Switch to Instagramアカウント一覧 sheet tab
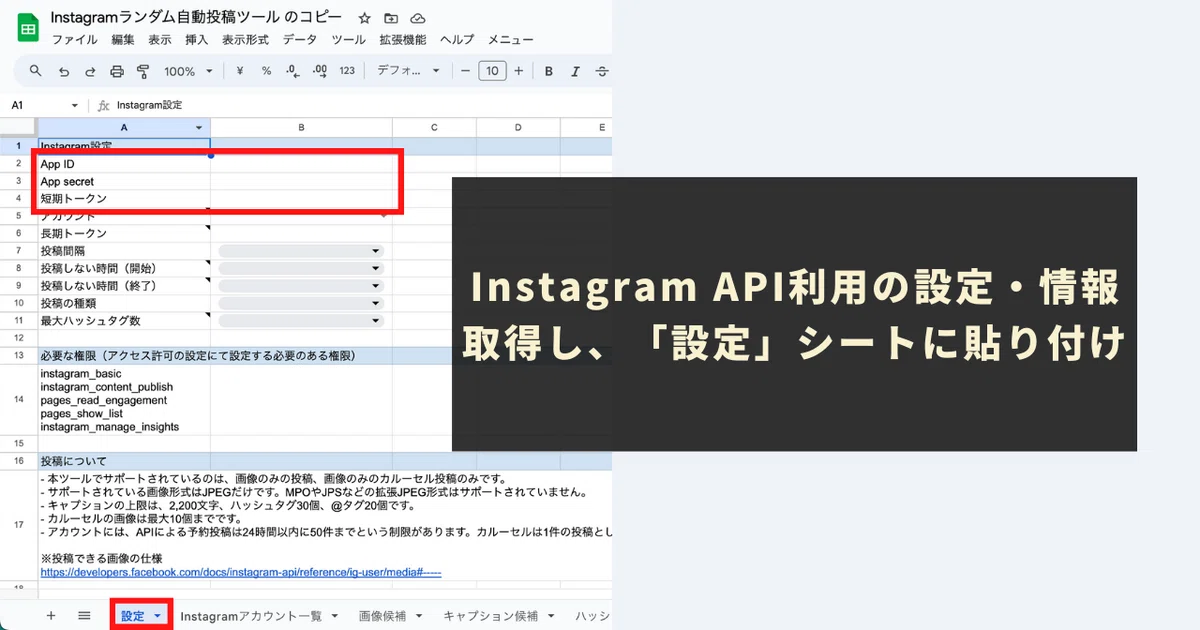 coord(251,616)
